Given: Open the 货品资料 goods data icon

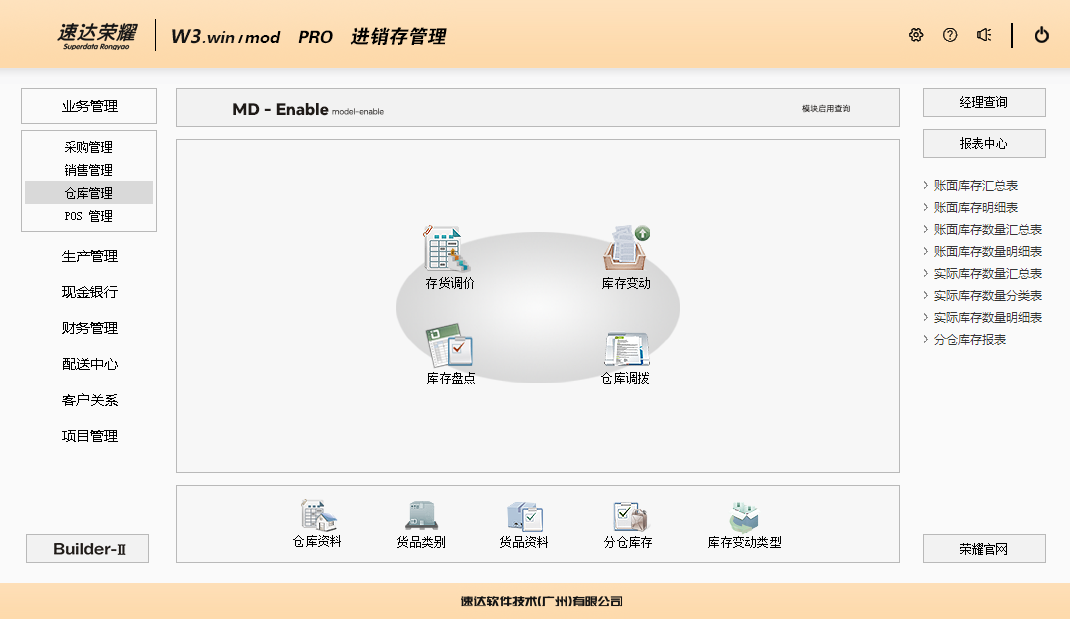Looking at the screenshot, I should click(524, 516).
